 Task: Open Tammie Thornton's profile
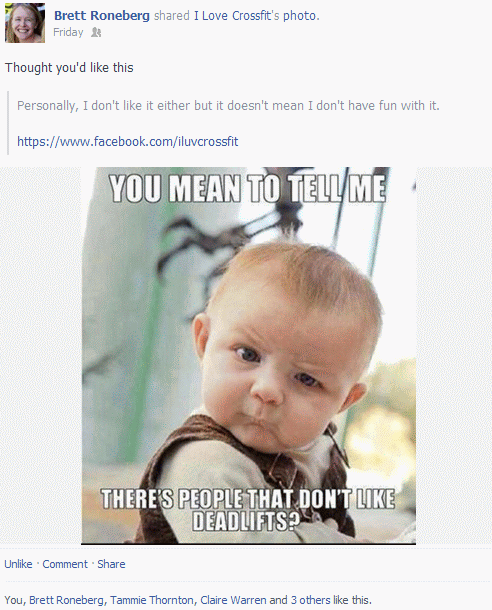tap(152, 600)
